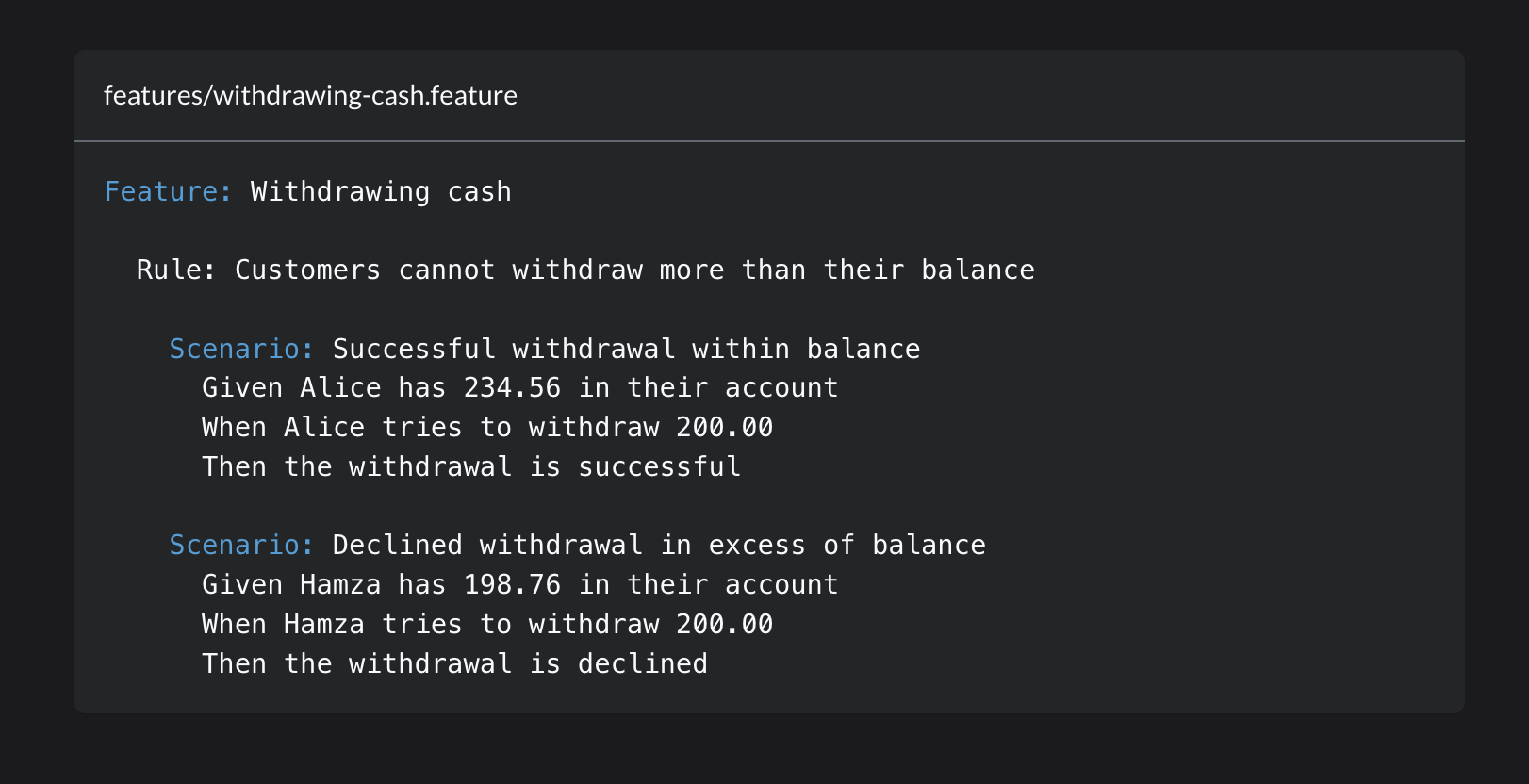Click the number 198.76 in Hamza's Given step
Screen dimensions: 1529x784
click(512, 585)
